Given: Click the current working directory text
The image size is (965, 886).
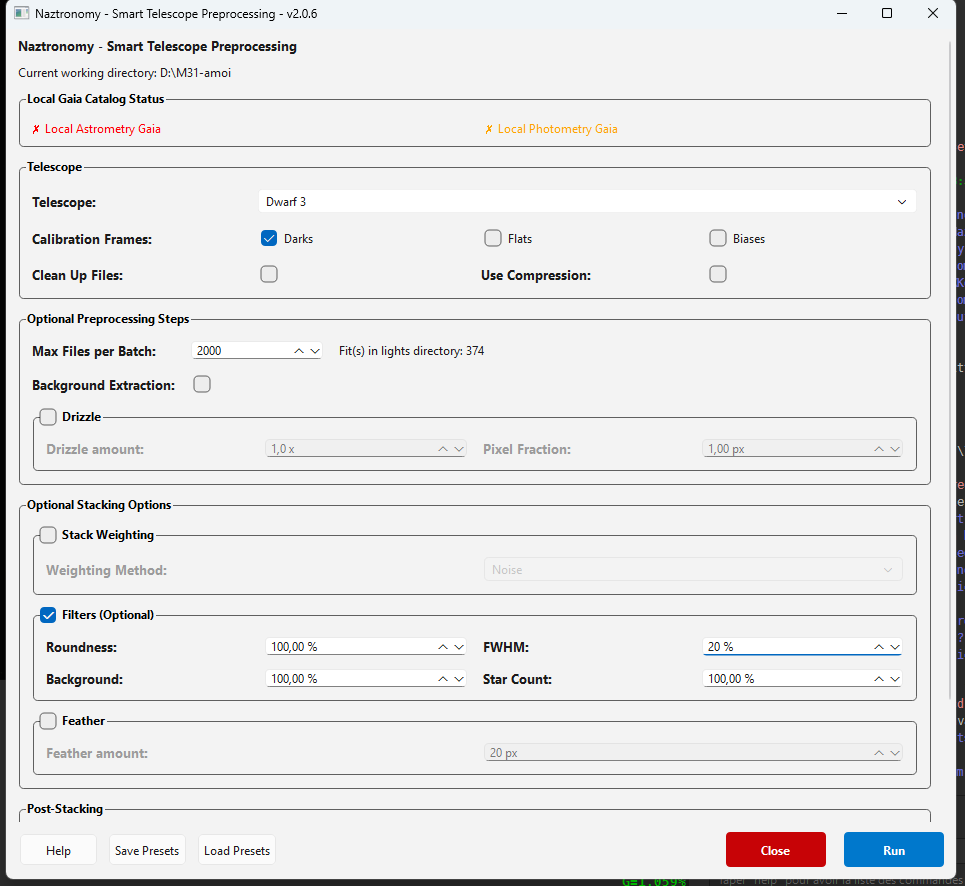Looking at the screenshot, I should [124, 73].
